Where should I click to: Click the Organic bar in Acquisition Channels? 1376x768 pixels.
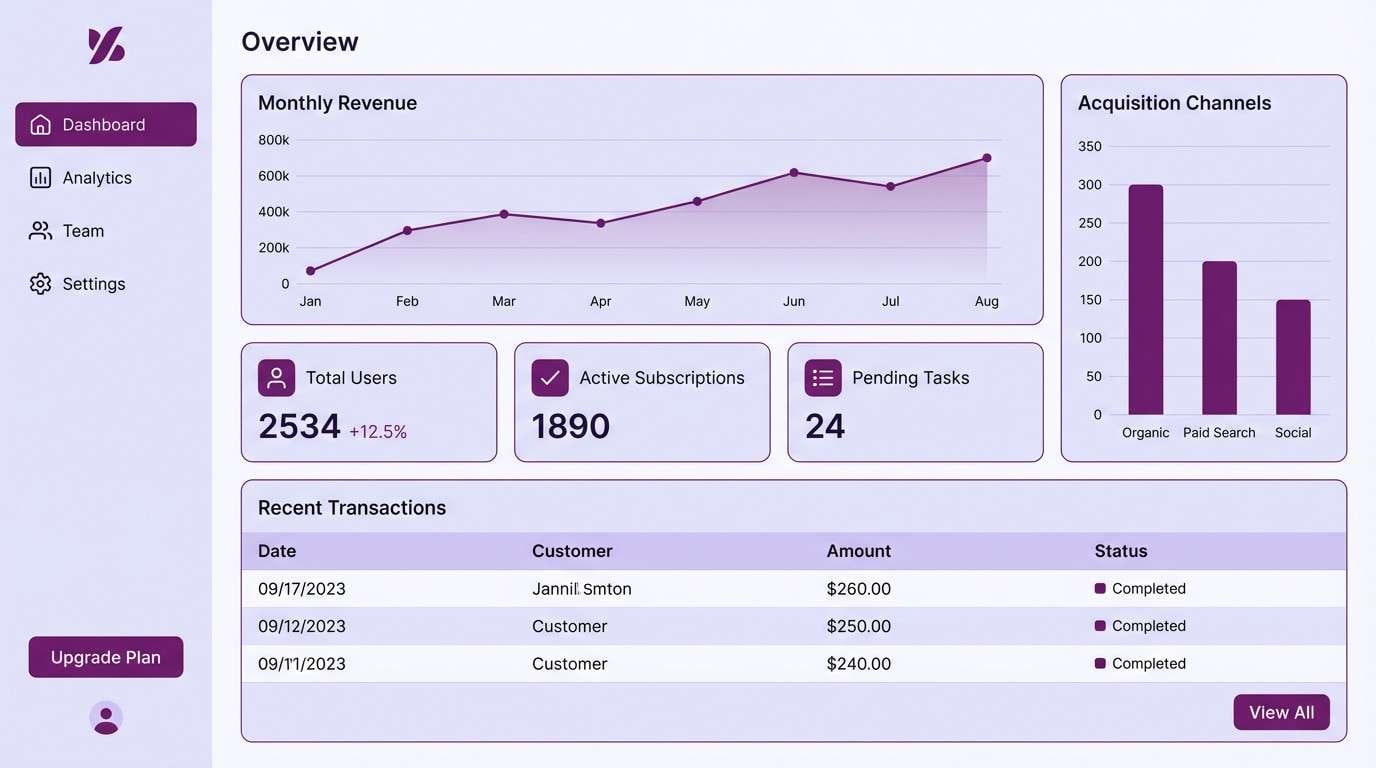tap(1145, 300)
